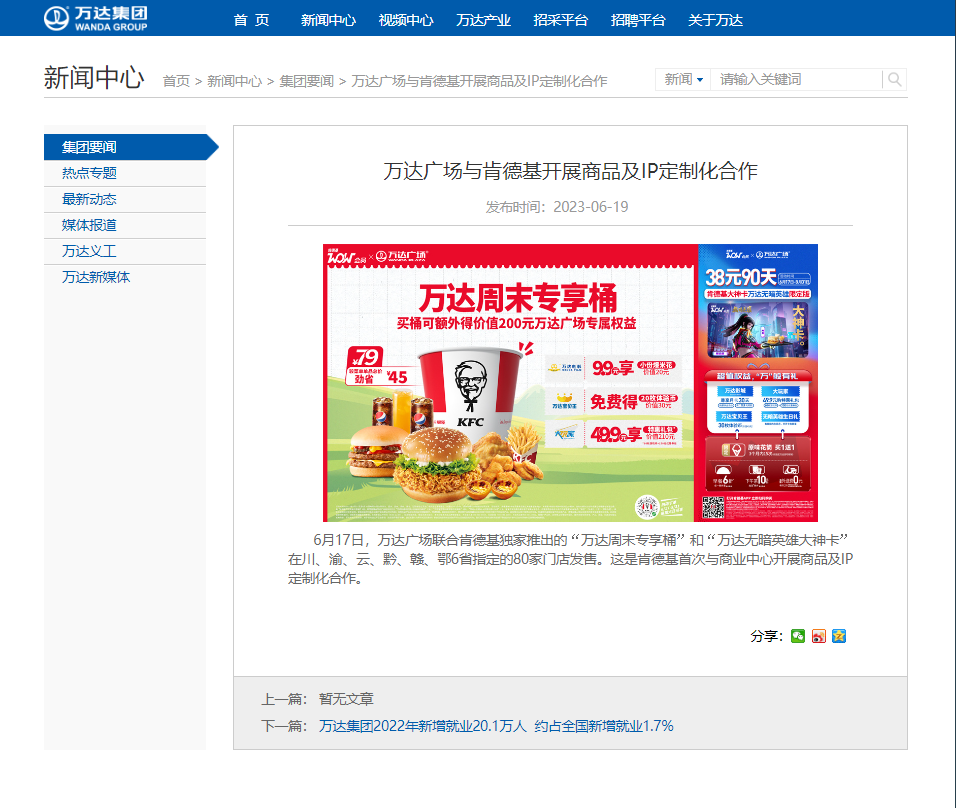Click the QR code in the banner

coord(712,507)
